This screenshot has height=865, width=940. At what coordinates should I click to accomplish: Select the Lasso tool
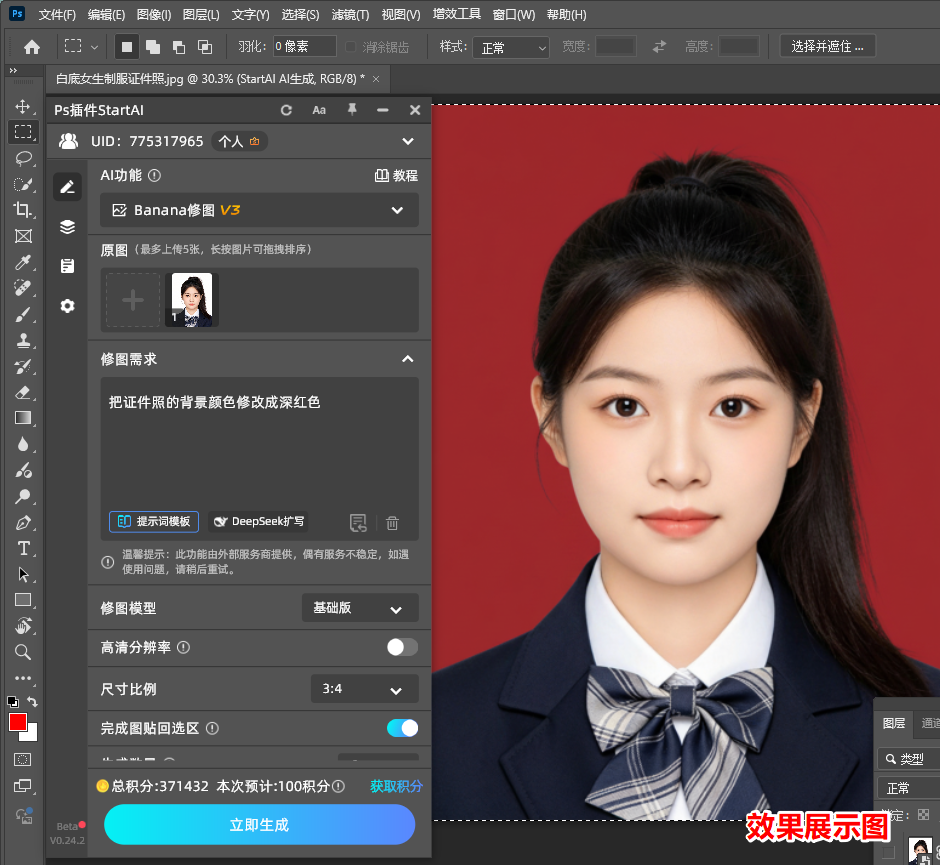coord(23,158)
